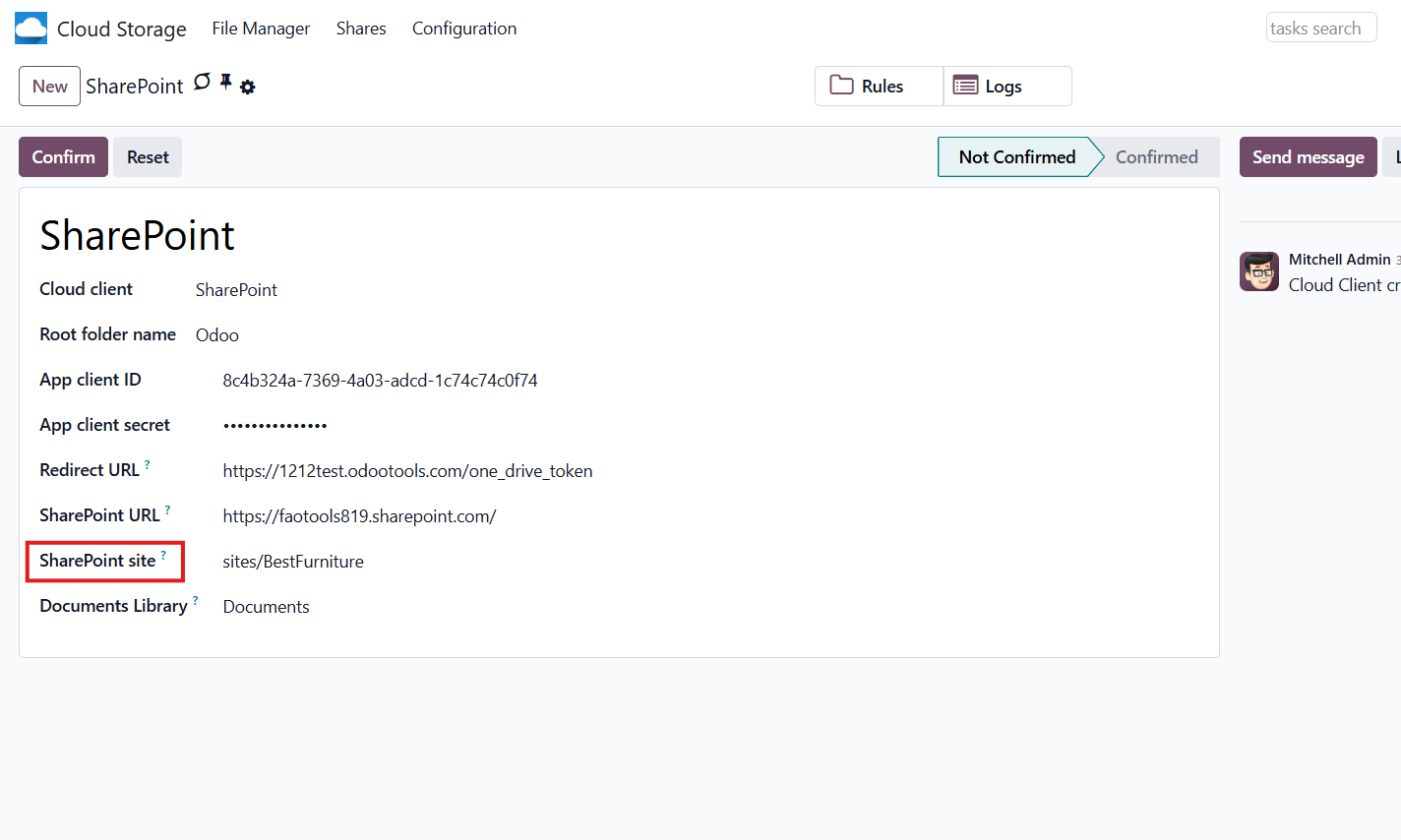Viewport: 1401px width, 840px height.
Task: Show help tooltip for Redirect URL
Action: pos(148,463)
